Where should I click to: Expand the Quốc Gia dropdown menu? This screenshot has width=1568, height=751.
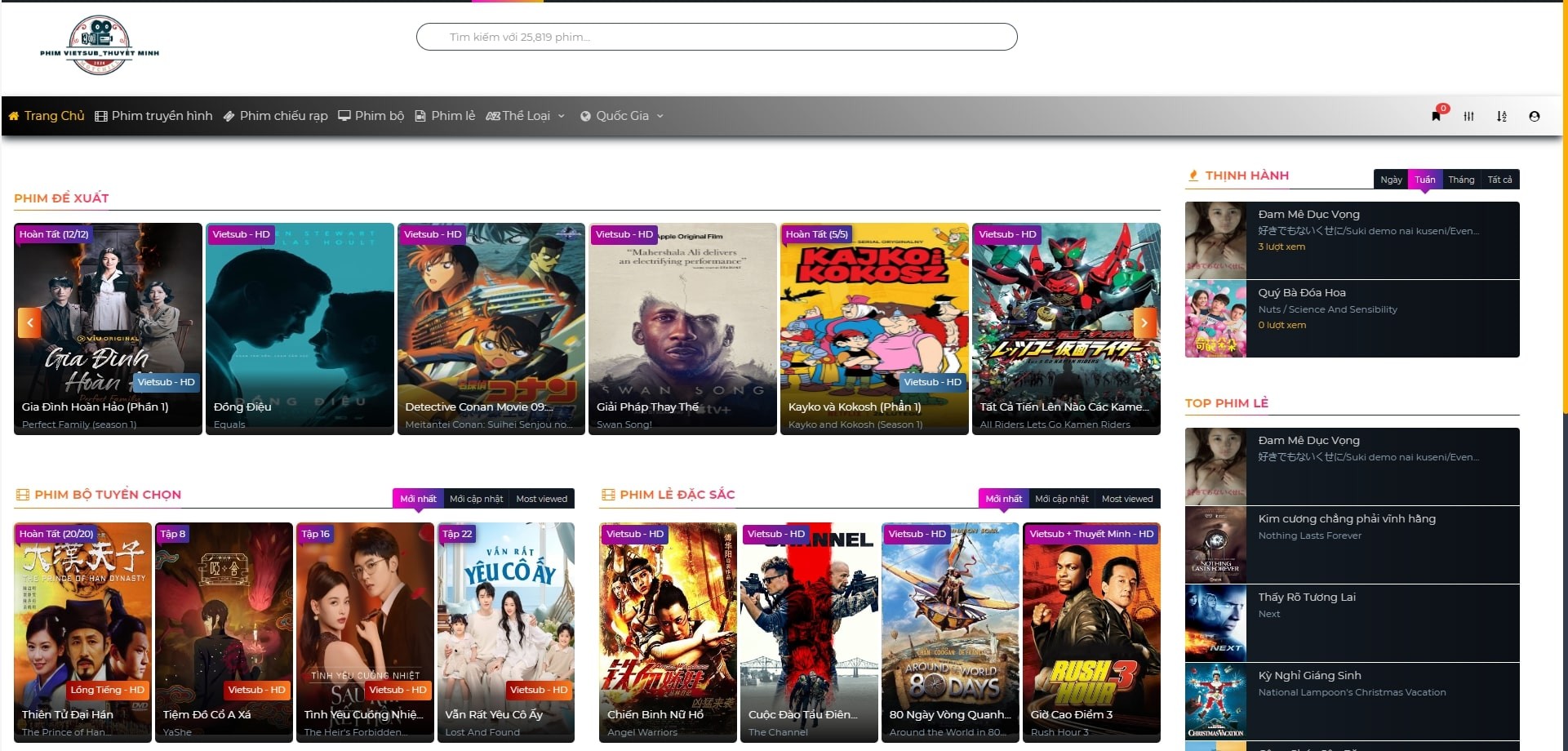622,116
